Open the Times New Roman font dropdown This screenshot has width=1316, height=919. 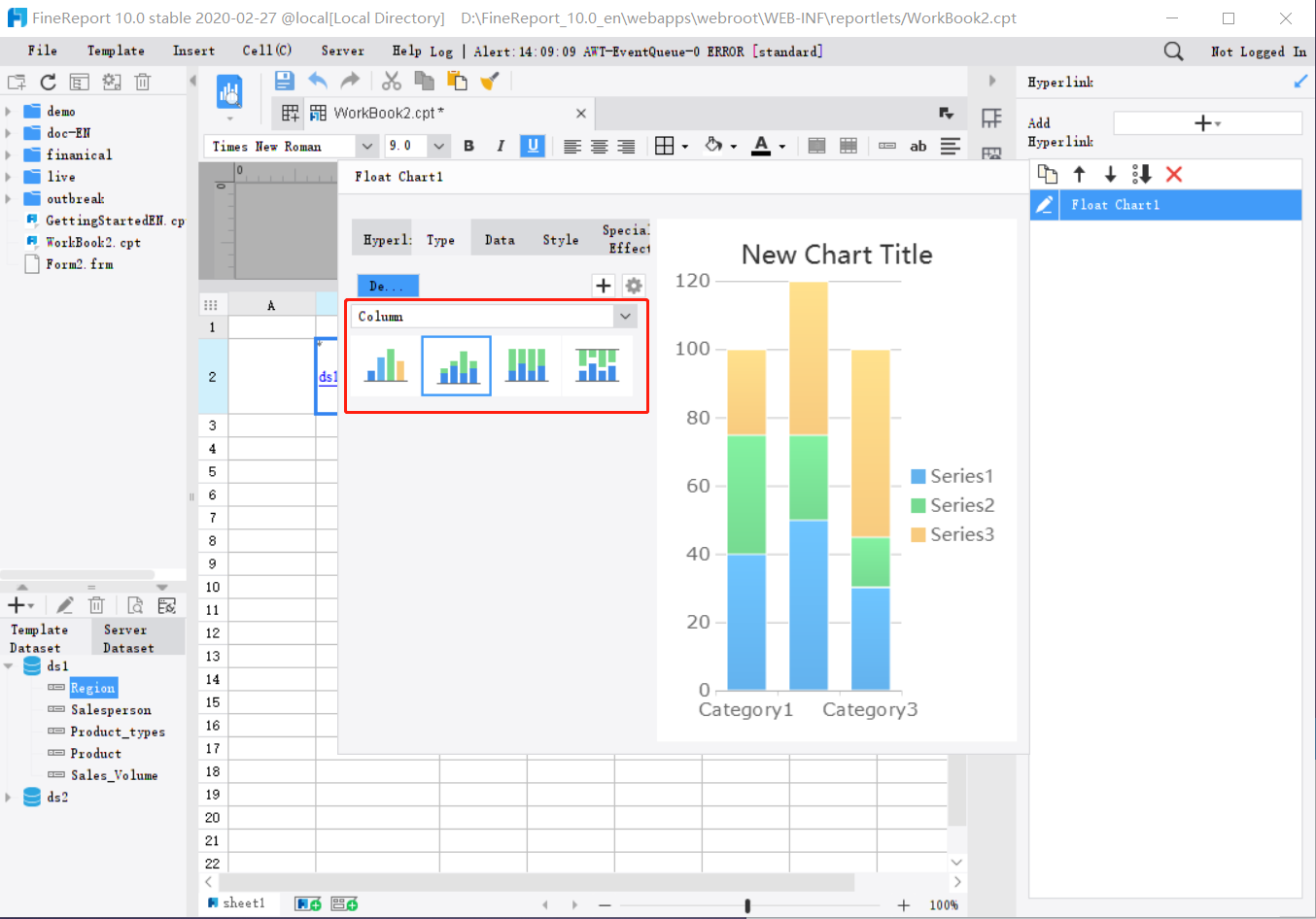tap(366, 146)
